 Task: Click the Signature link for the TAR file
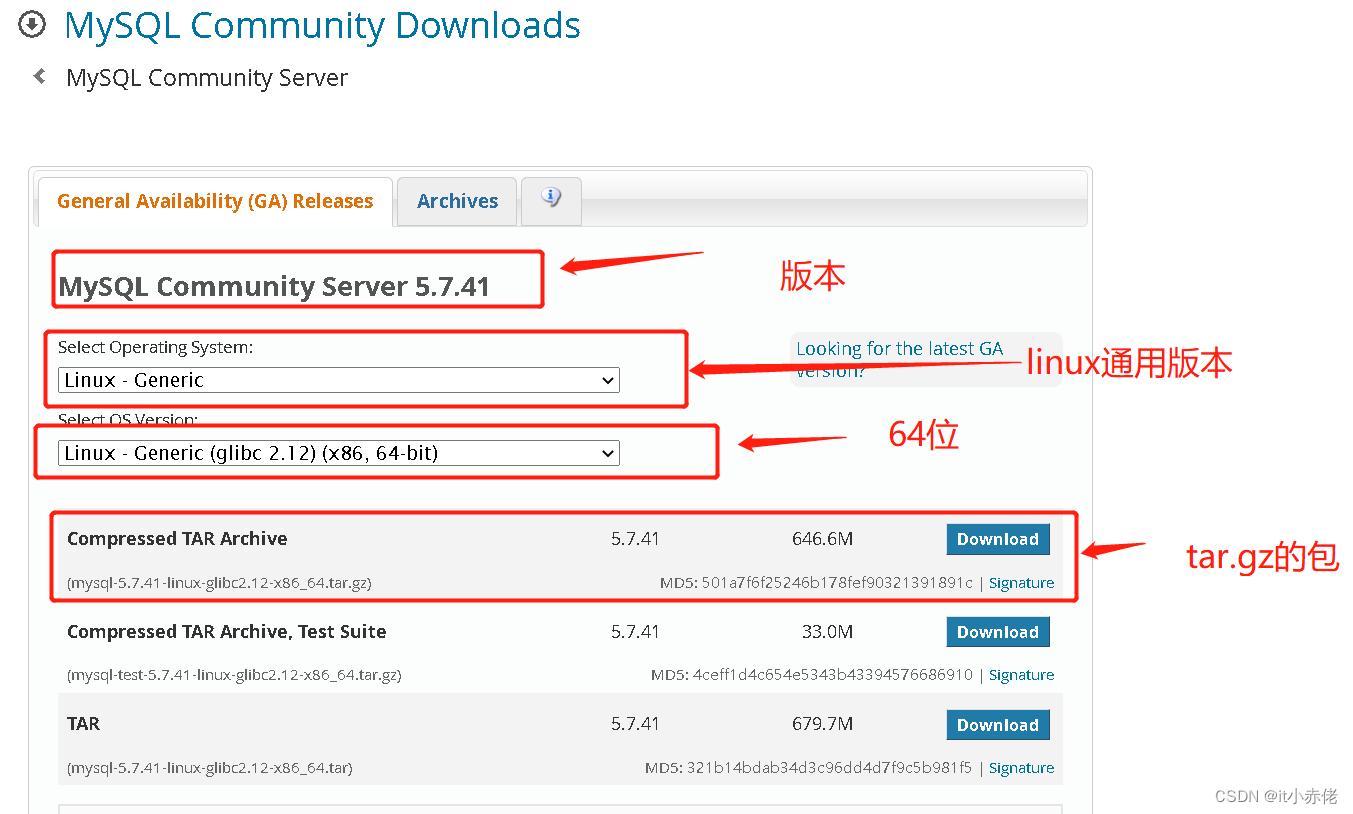[x=1021, y=767]
